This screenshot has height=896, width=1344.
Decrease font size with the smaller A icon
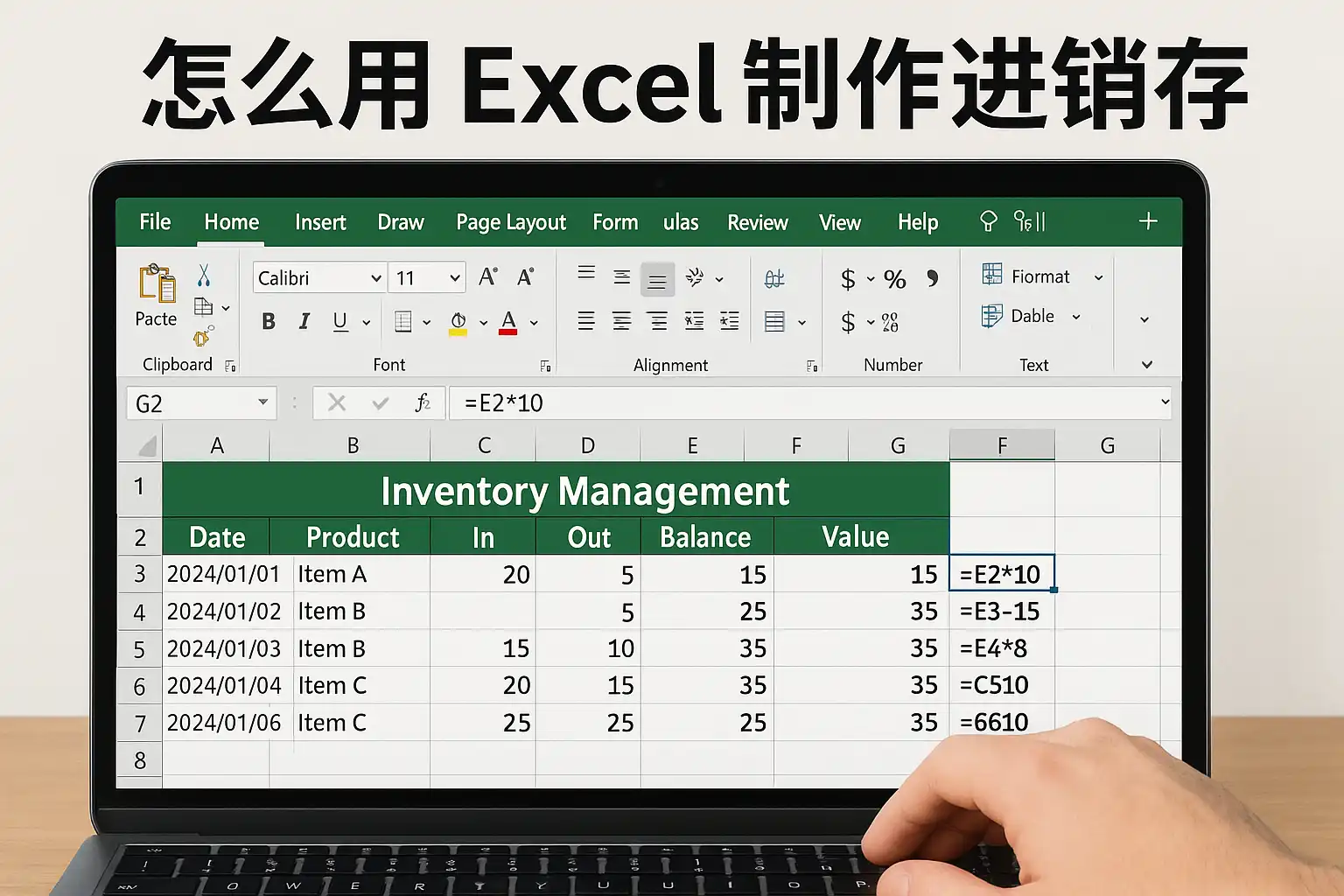tap(525, 277)
